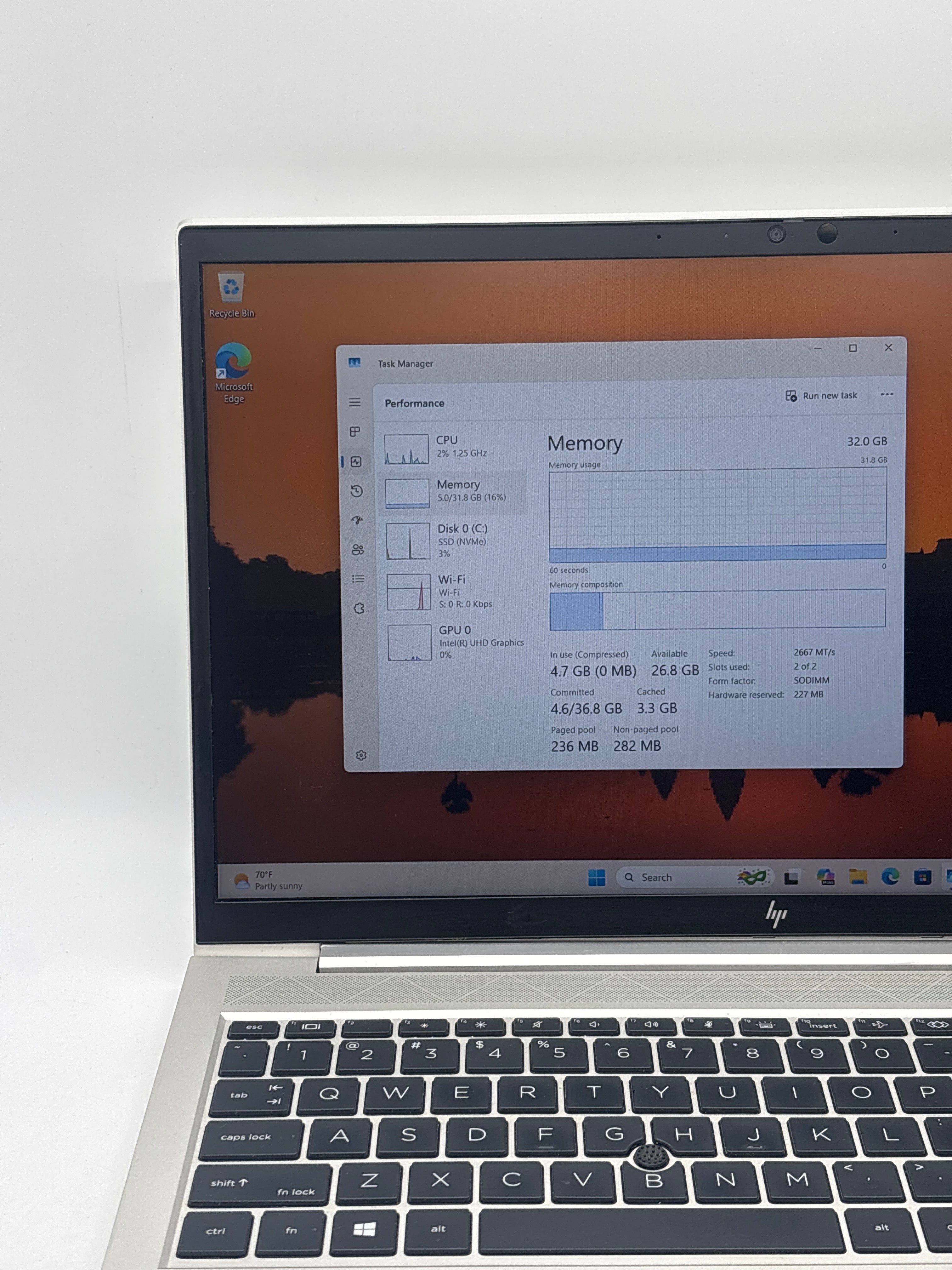Image resolution: width=952 pixels, height=1270 pixels.
Task: Click the CPU usage mini graph thumbnail
Action: pyautogui.click(x=406, y=449)
